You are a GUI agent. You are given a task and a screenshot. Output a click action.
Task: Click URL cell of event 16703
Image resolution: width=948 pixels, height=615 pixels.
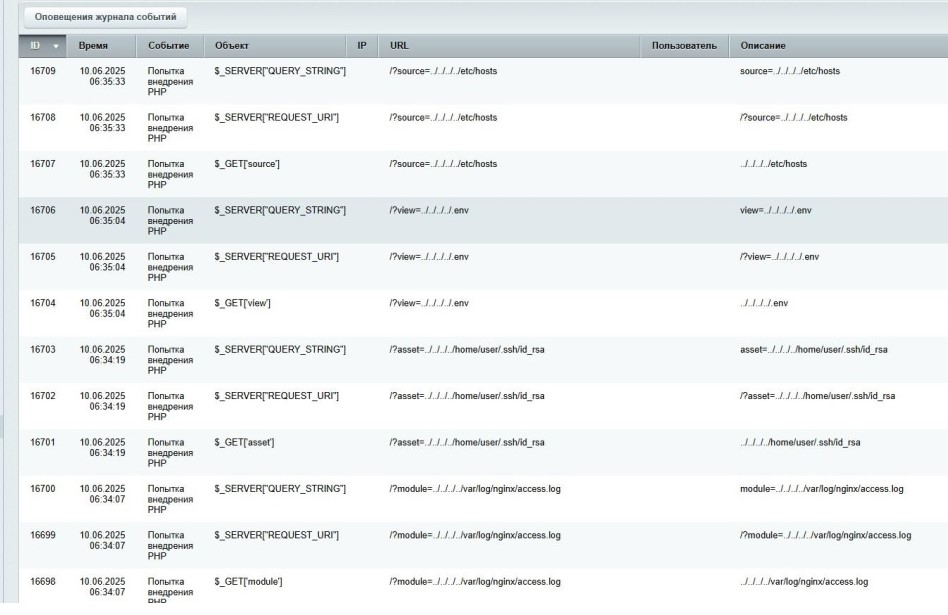[468, 348]
